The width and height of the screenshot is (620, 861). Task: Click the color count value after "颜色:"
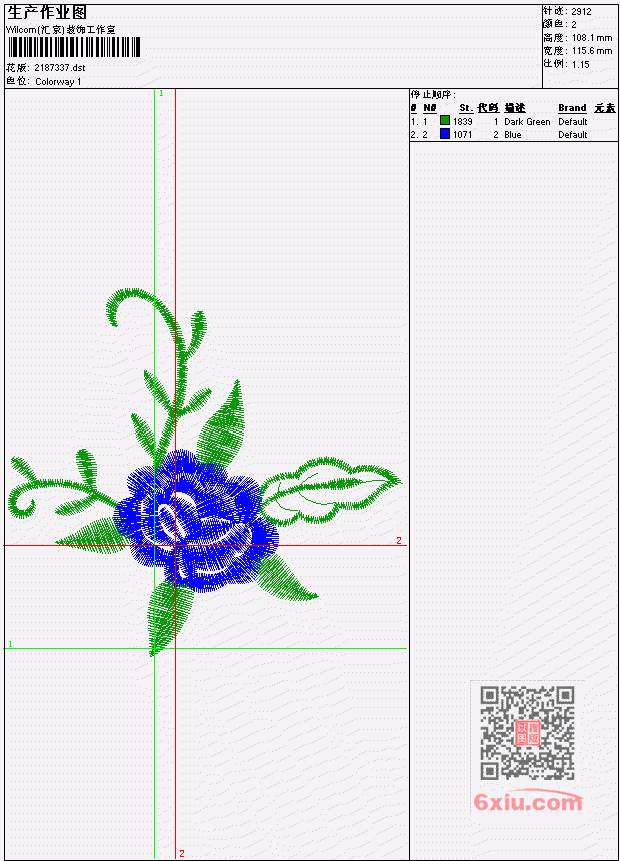(574, 25)
